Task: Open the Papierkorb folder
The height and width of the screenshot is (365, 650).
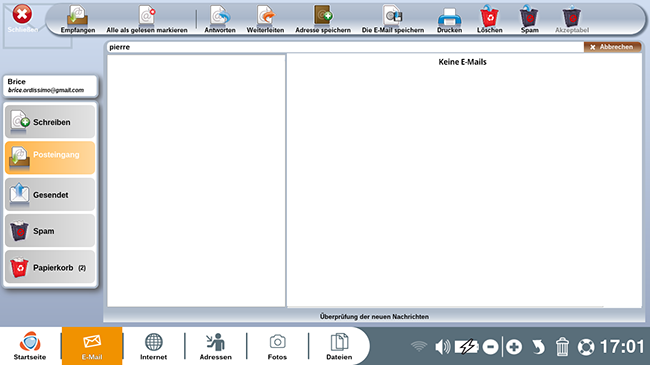Action: 50,267
